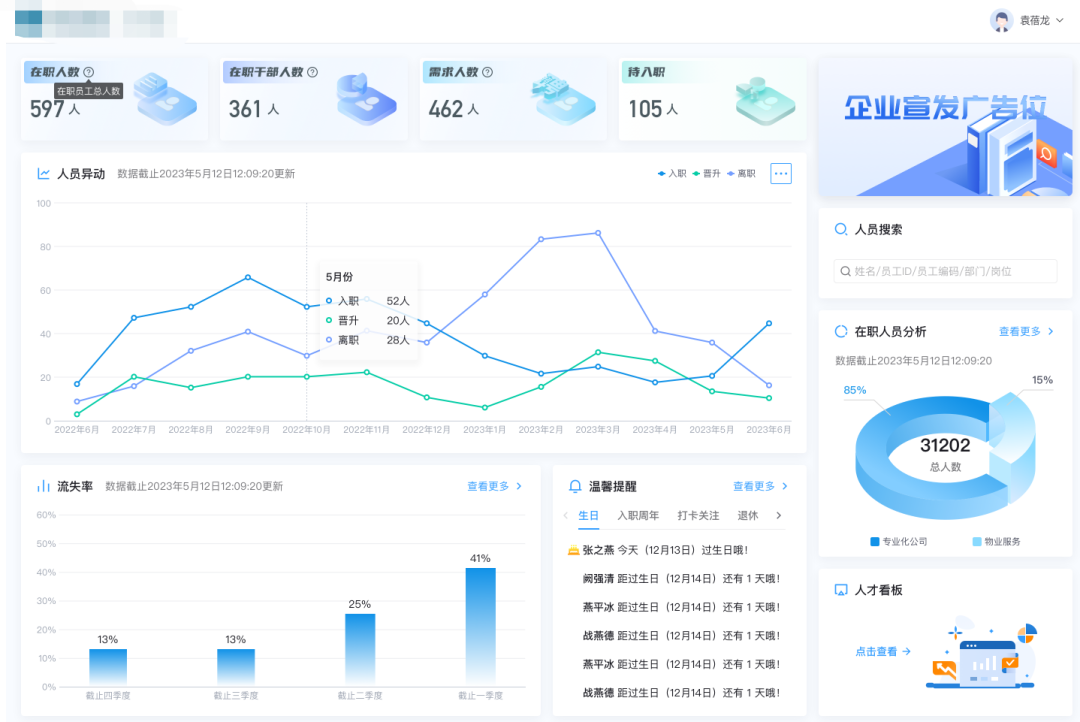Expand the 袁蓓龙 account dropdown arrow
This screenshot has width=1080, height=722.
pos(1060,21)
